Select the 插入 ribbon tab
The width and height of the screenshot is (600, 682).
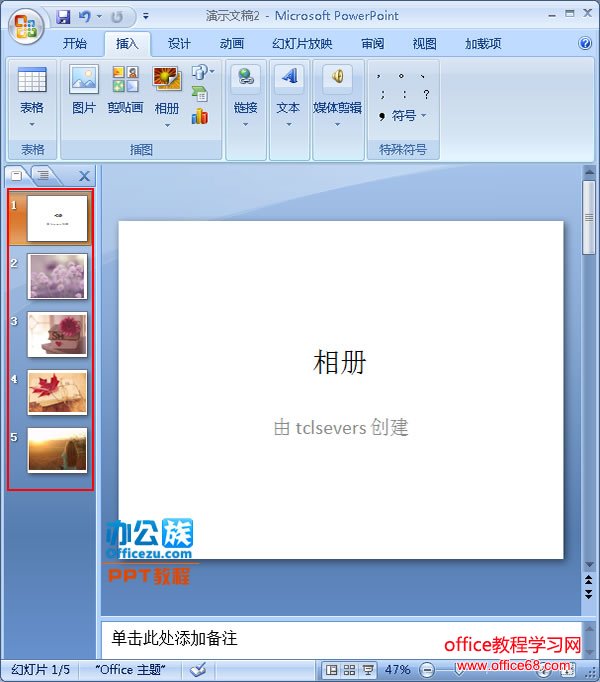coord(127,43)
